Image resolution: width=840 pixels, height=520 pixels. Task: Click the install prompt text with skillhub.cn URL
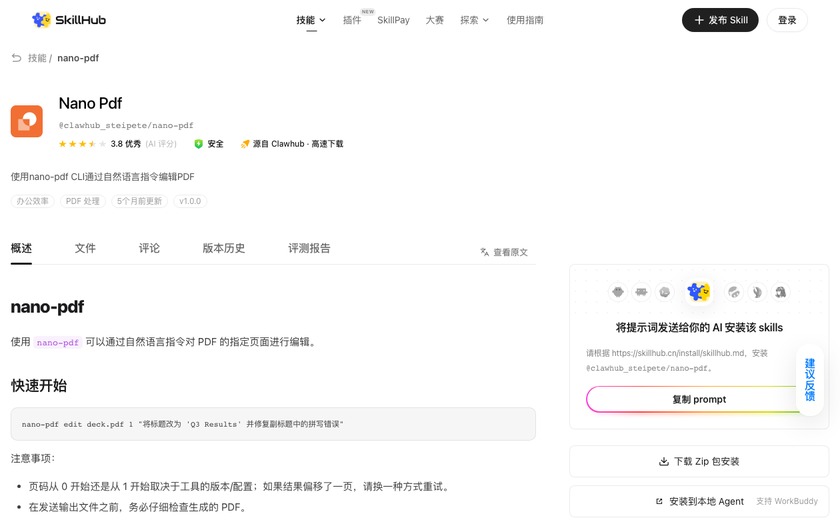[x=677, y=360]
